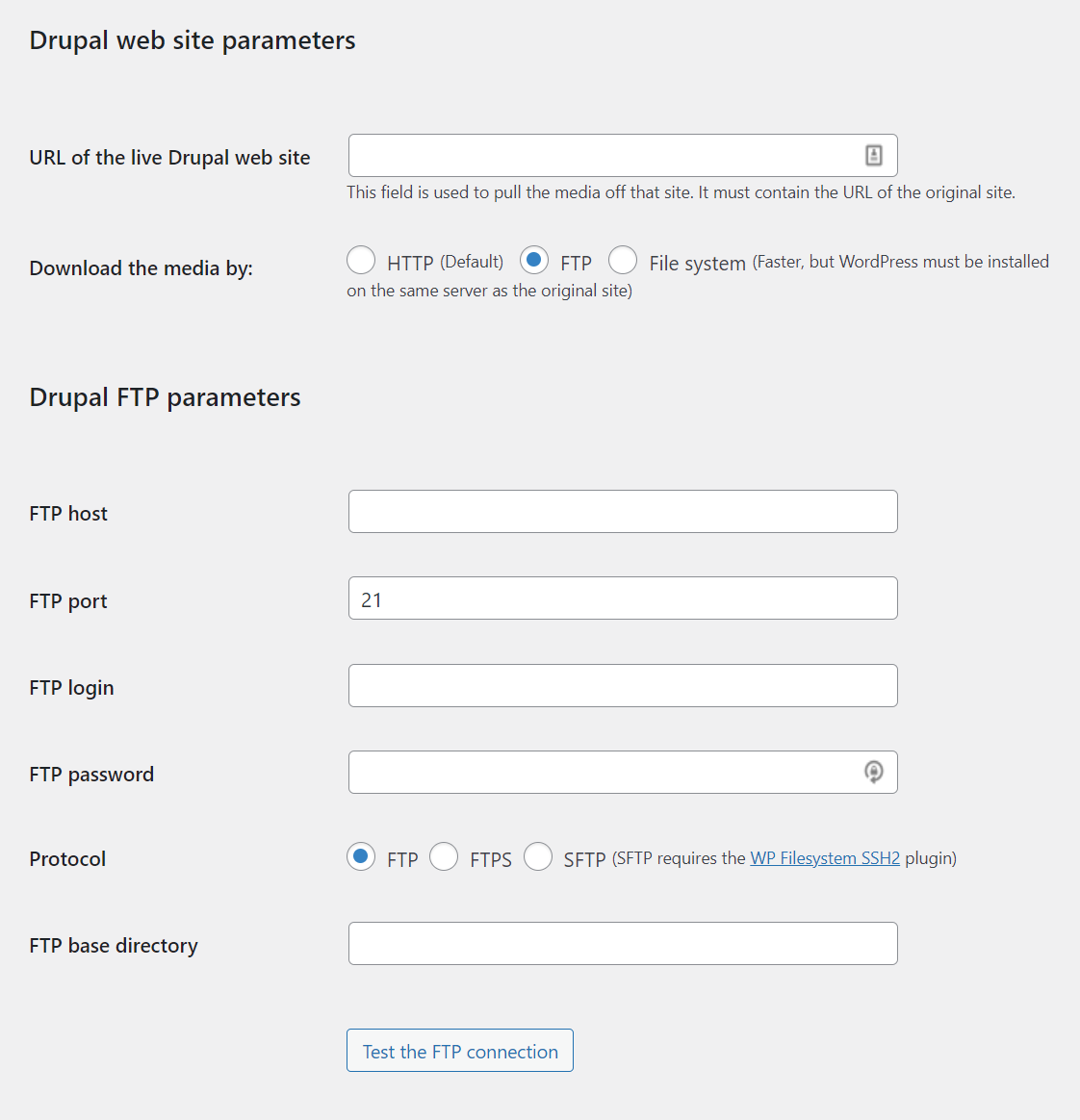The image size is (1080, 1120).
Task: Select File system as the download method
Action: tap(623, 260)
